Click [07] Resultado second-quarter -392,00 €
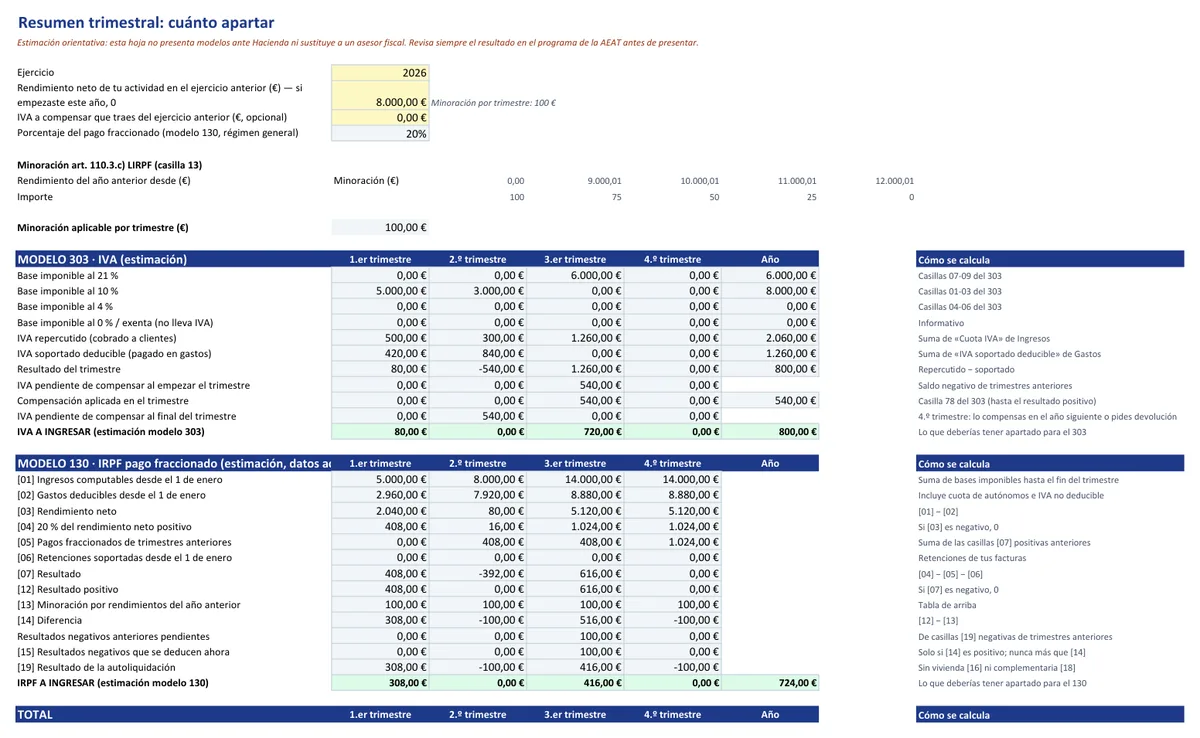 pyautogui.click(x=478, y=573)
